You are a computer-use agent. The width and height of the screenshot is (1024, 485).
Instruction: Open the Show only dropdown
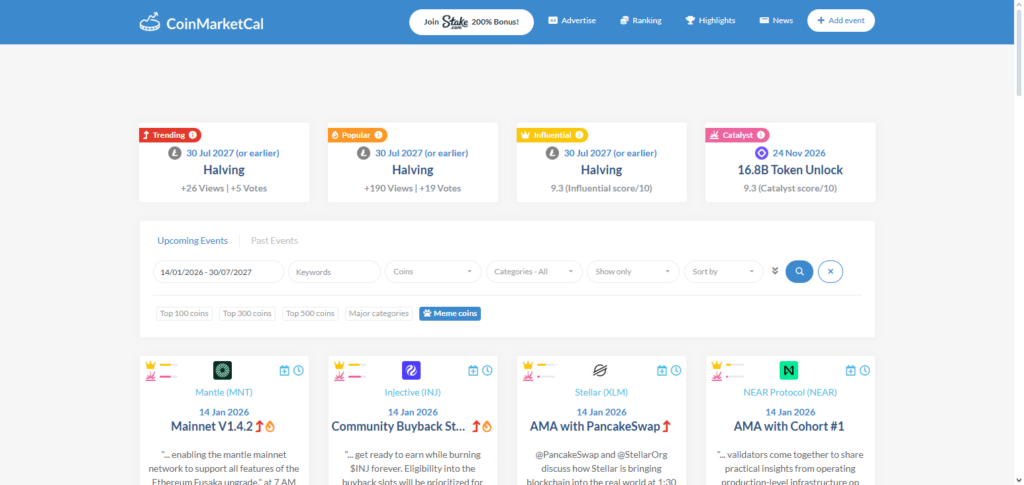tap(633, 272)
